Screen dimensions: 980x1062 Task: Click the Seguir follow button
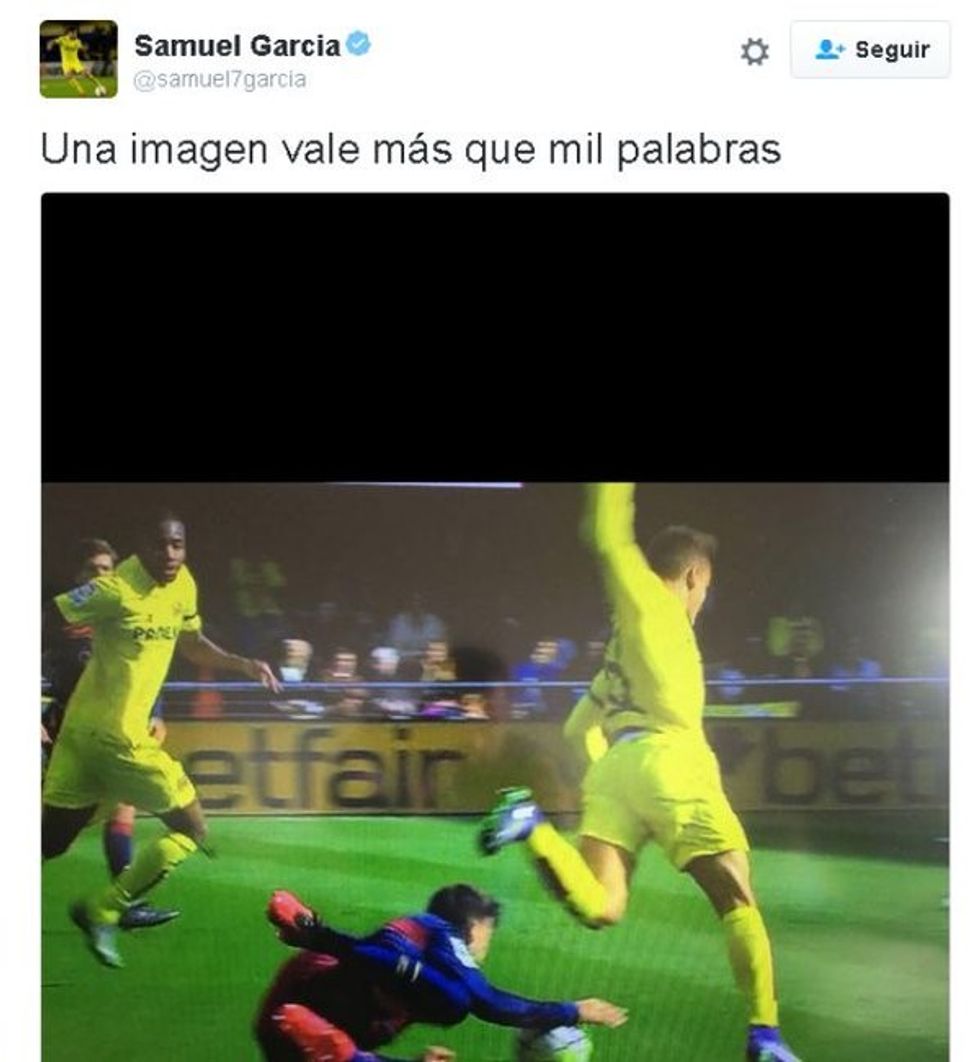pyautogui.click(x=870, y=49)
